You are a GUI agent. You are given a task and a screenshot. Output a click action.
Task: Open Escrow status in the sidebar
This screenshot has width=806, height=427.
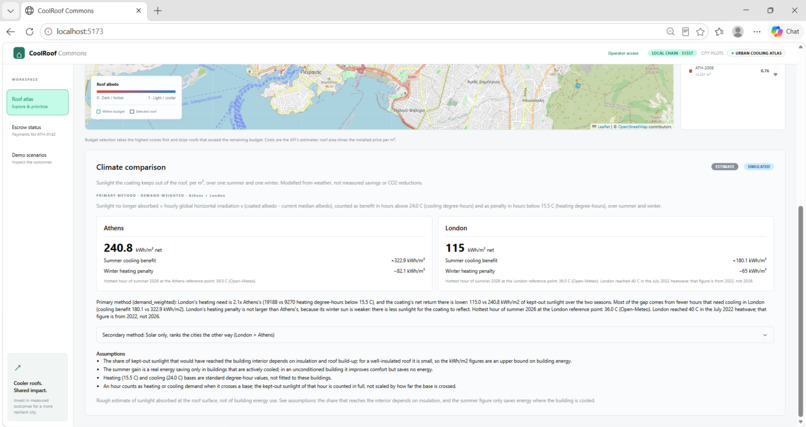[33, 131]
